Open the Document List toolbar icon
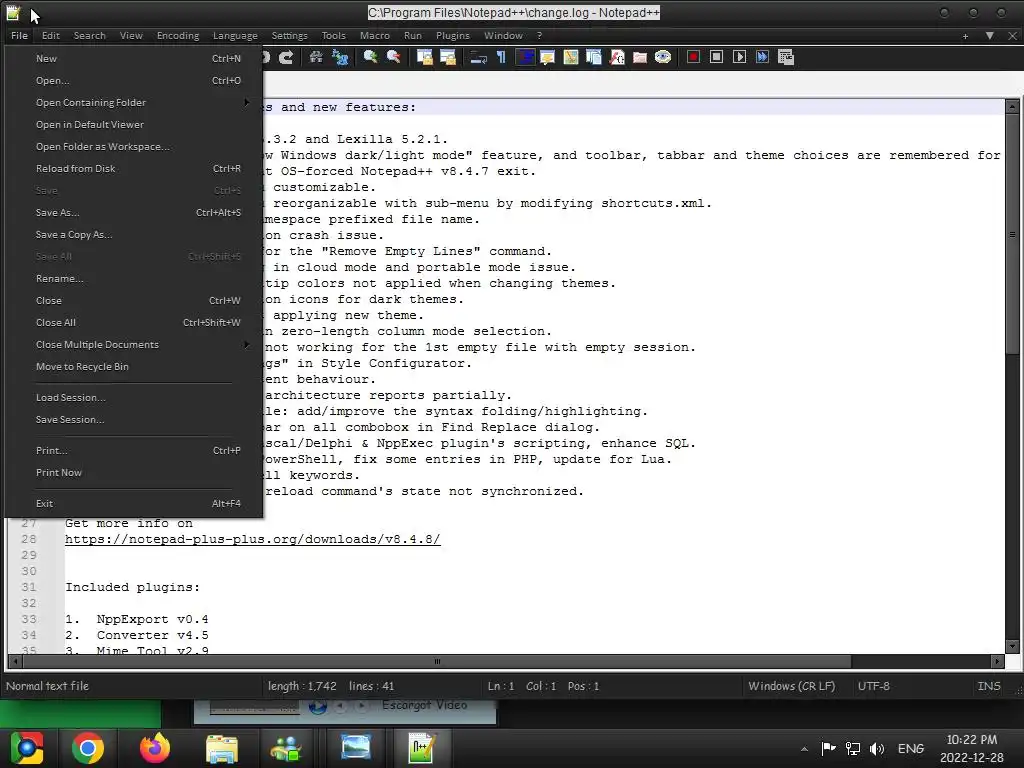 594,57
